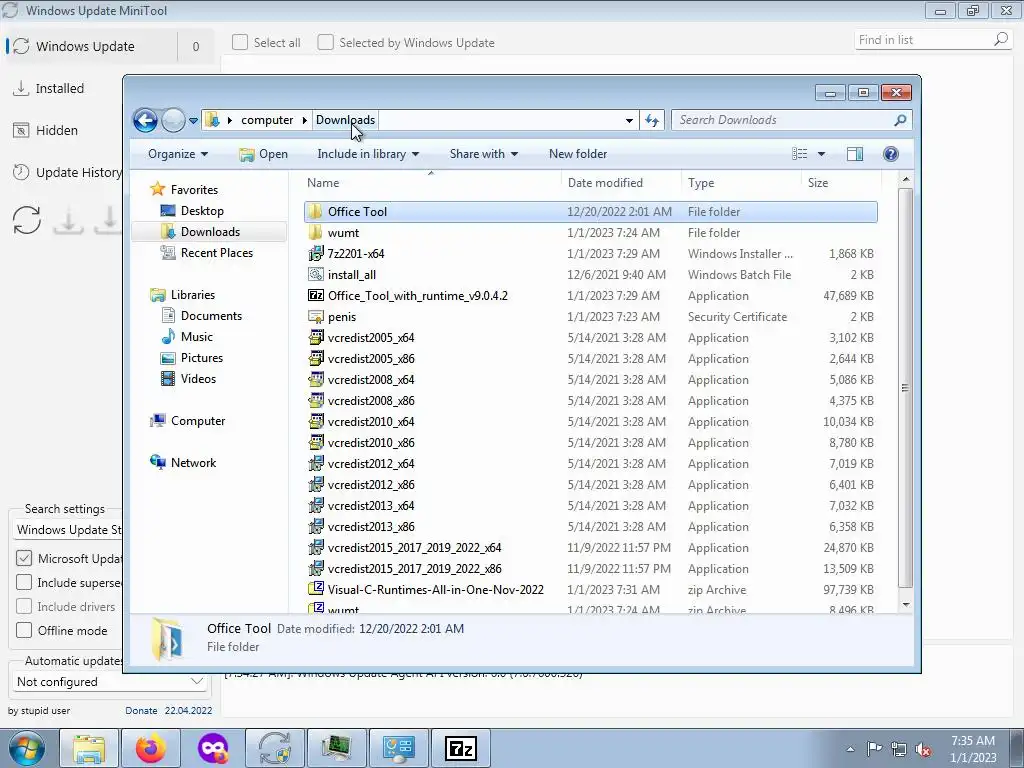This screenshot has height=768, width=1024.
Task: Click the Back arrow in Explorer
Action: 145,120
